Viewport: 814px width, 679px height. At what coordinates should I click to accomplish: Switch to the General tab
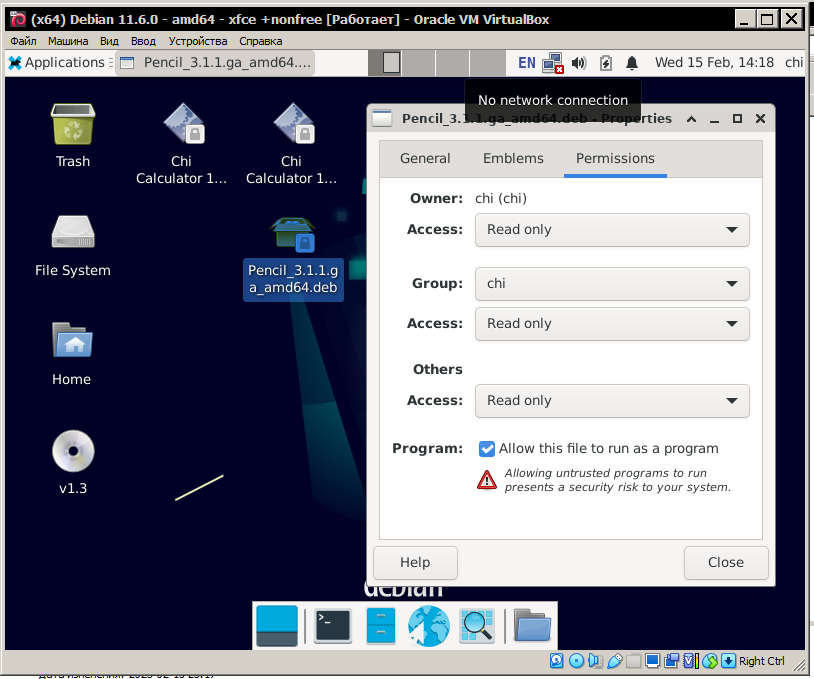[x=425, y=158]
